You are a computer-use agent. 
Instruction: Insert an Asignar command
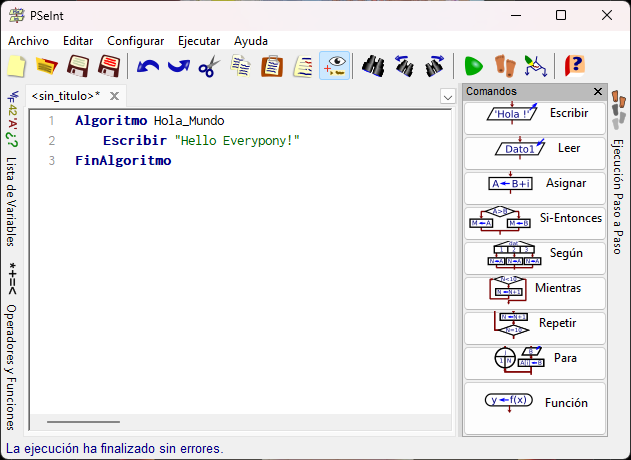coord(535,188)
